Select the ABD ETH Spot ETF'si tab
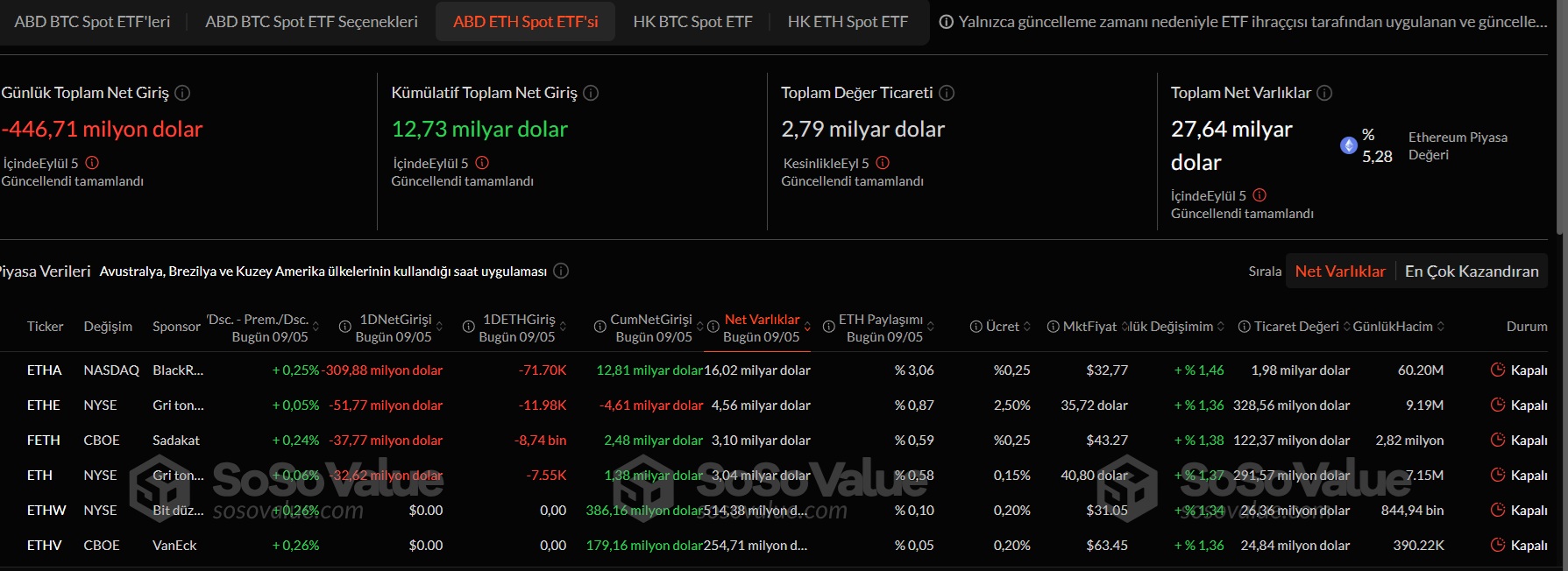1568x571 pixels. click(525, 22)
